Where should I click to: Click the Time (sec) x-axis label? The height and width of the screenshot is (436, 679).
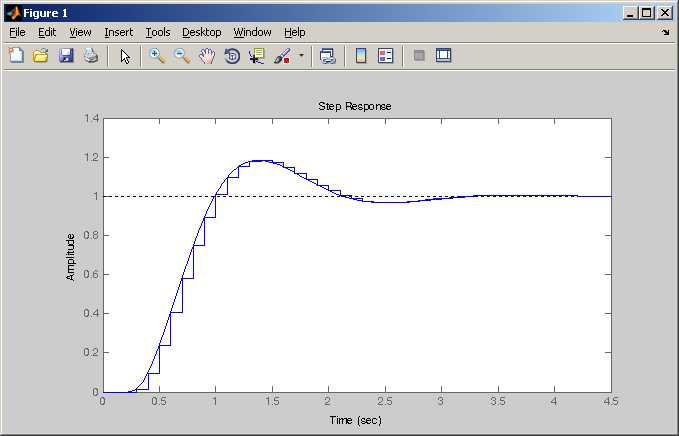click(356, 420)
